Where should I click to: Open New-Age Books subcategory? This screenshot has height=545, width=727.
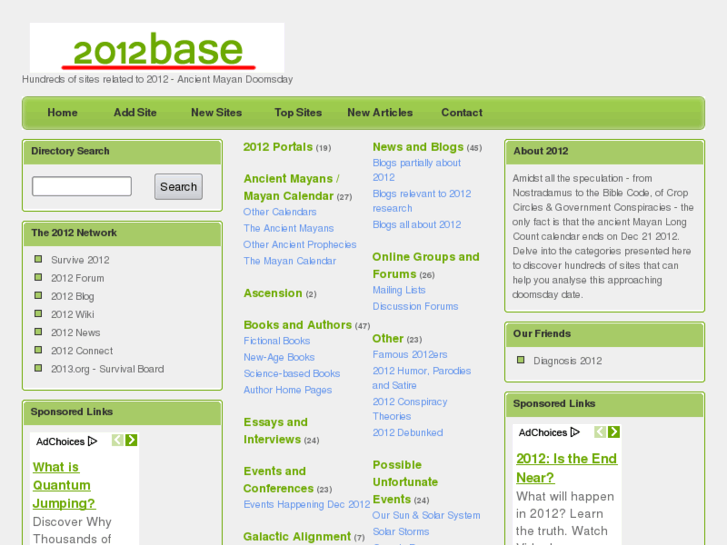click(279, 357)
